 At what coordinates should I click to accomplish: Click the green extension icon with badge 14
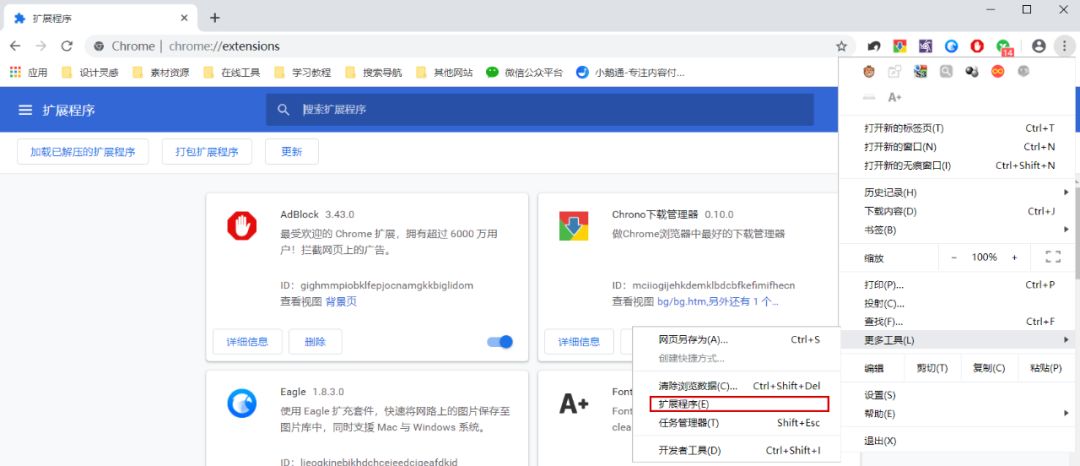click(1004, 47)
